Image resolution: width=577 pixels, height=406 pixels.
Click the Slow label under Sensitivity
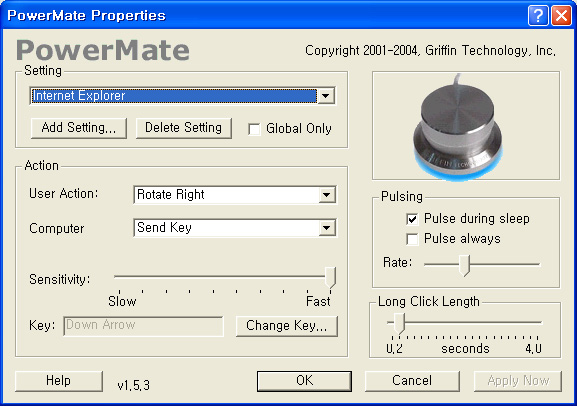(122, 301)
